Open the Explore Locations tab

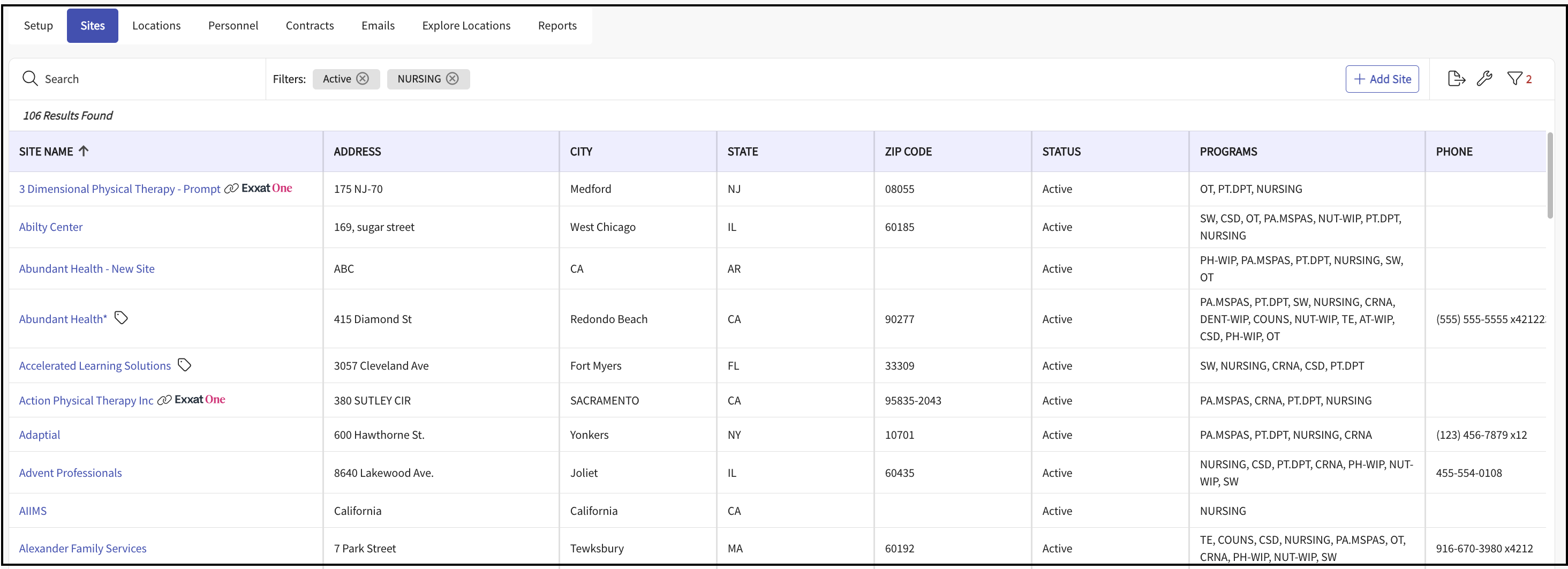tap(466, 26)
